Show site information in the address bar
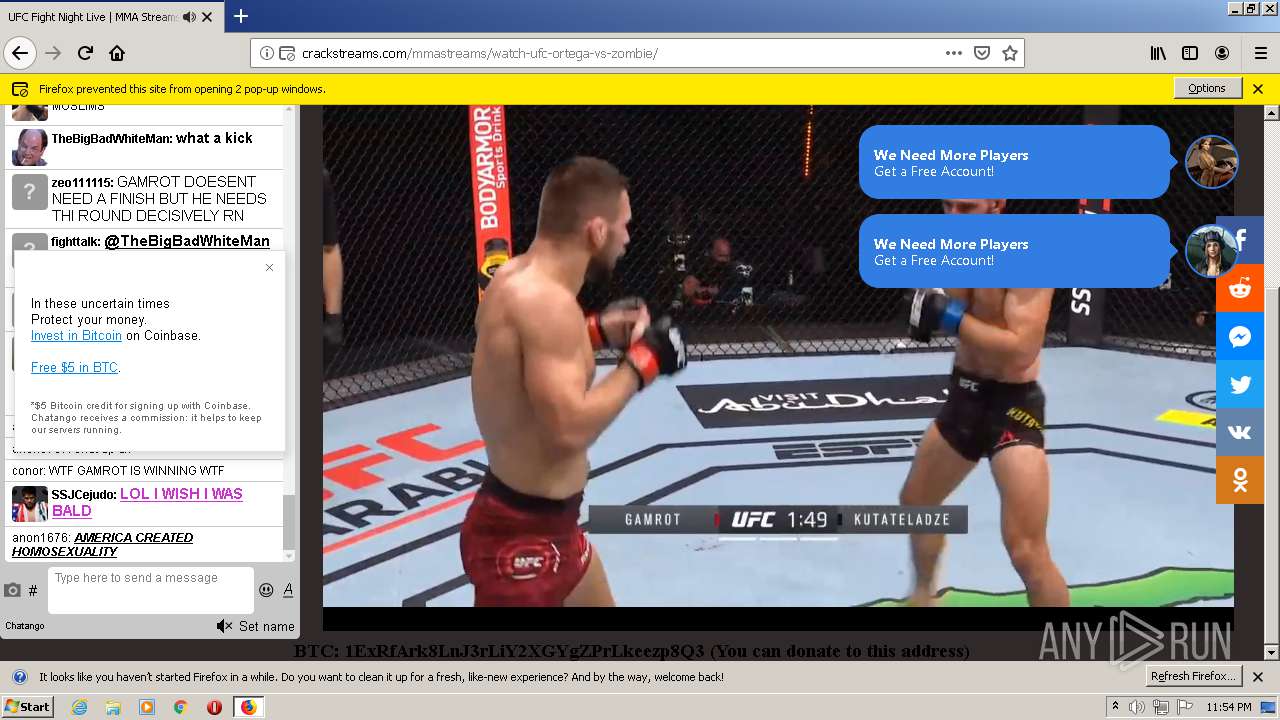Image resolution: width=1280 pixels, height=720 pixels. click(267, 53)
